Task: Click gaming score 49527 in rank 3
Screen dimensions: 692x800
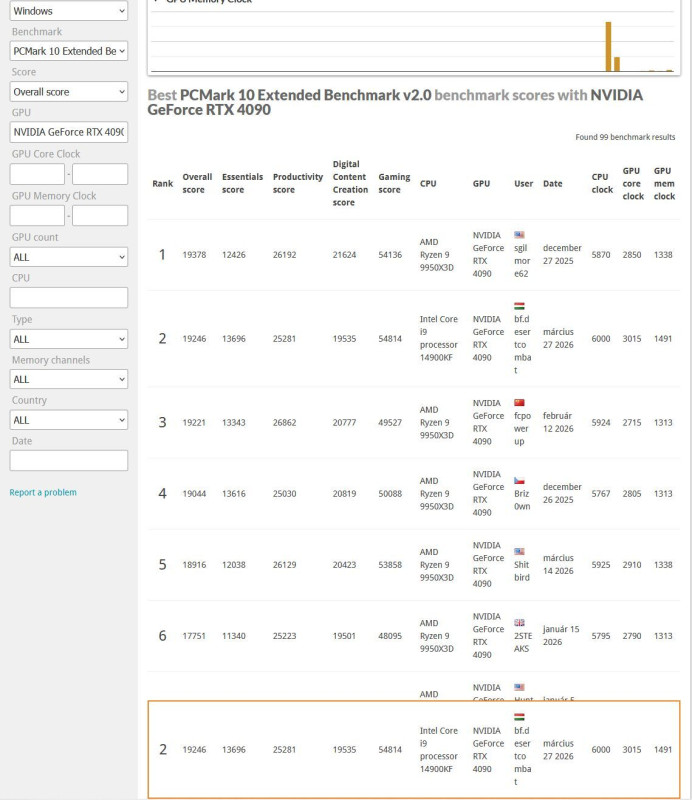Action: point(390,422)
